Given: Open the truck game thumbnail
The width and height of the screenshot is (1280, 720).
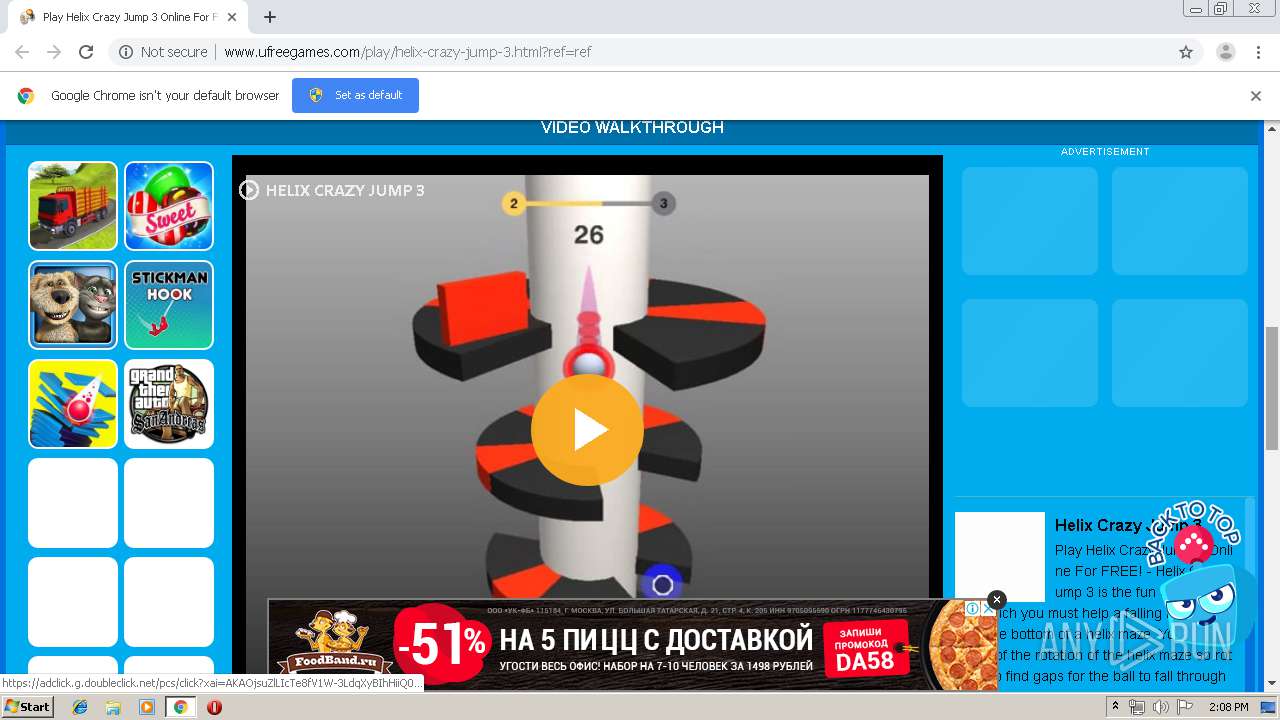Looking at the screenshot, I should [73, 206].
